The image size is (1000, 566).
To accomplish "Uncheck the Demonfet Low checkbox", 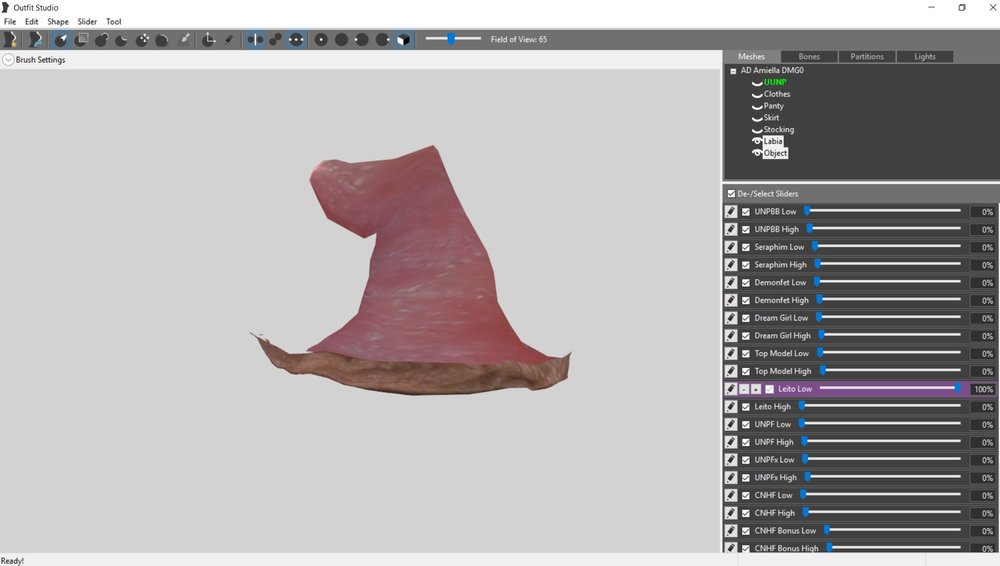I will coord(746,282).
